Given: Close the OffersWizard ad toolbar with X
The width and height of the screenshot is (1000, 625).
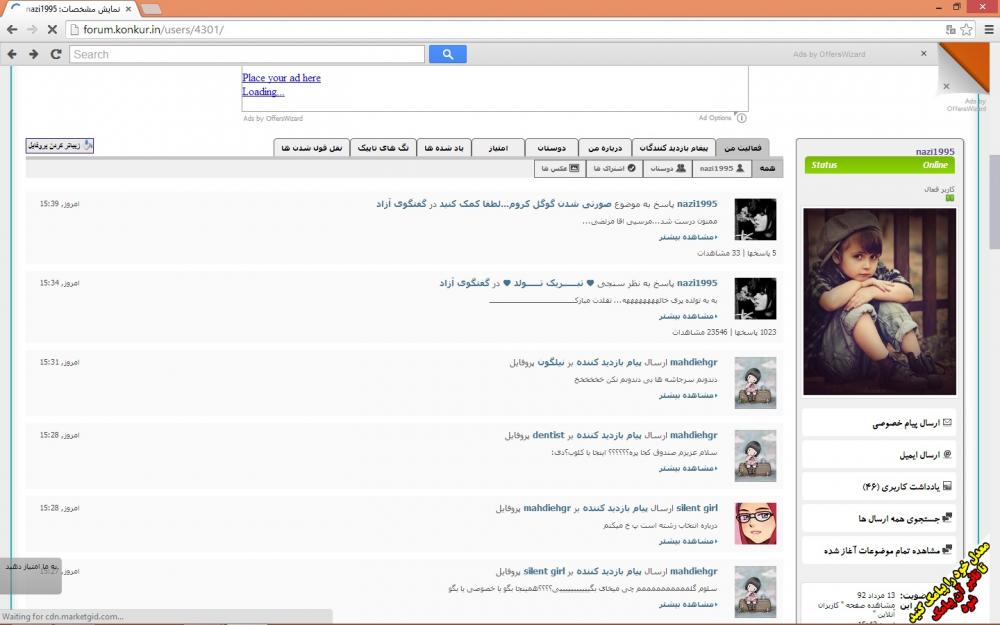Looking at the screenshot, I should pos(923,54).
